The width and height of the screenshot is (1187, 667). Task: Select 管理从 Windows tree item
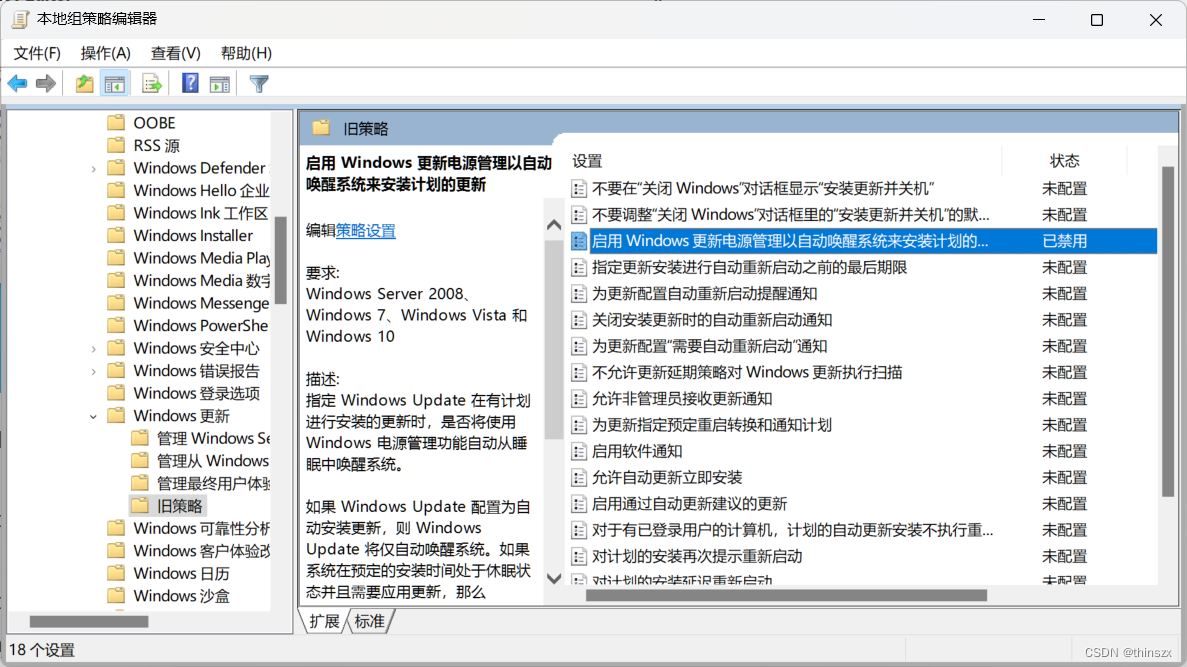click(213, 460)
